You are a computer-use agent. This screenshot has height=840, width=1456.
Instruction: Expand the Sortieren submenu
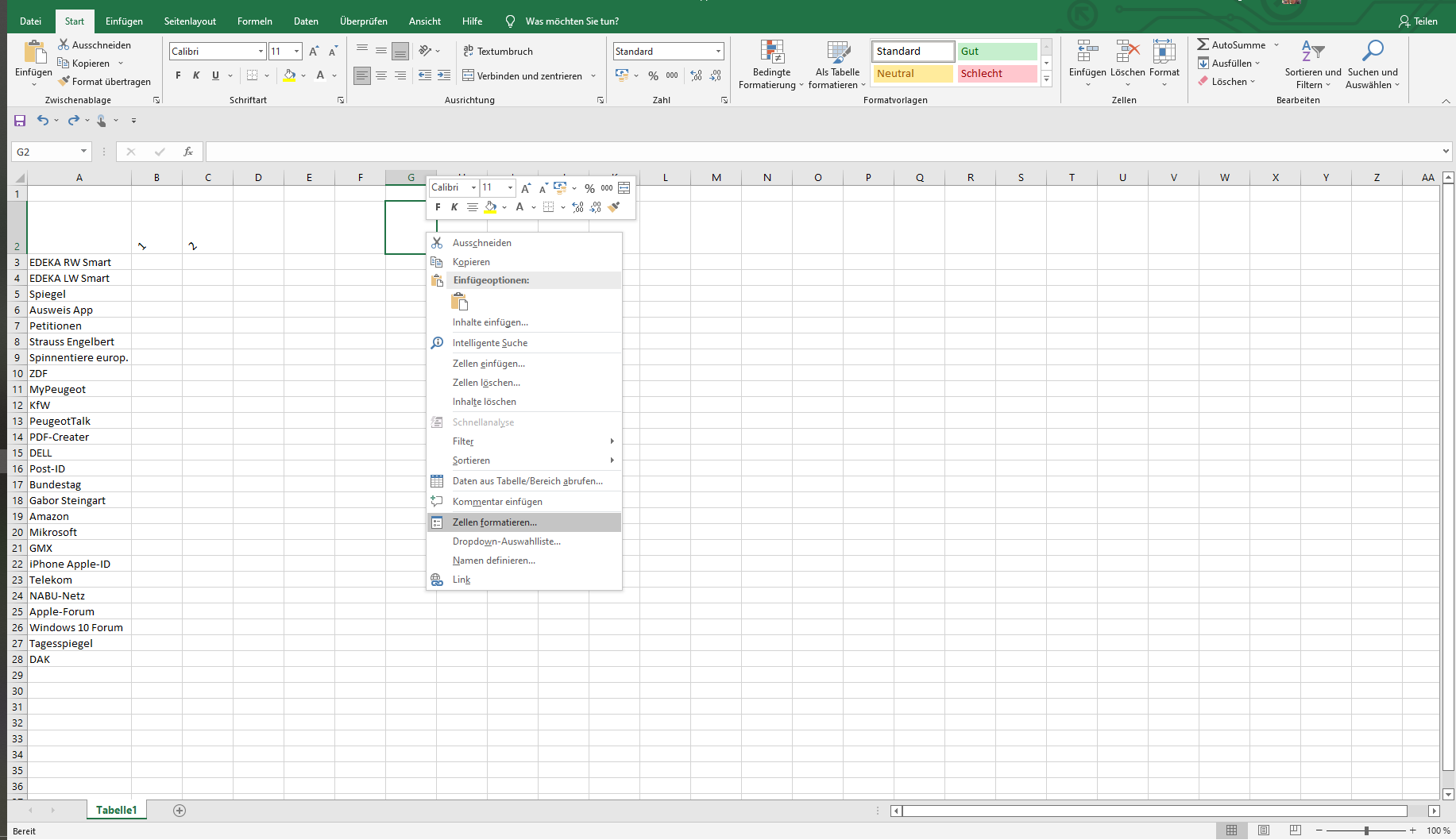tap(524, 460)
